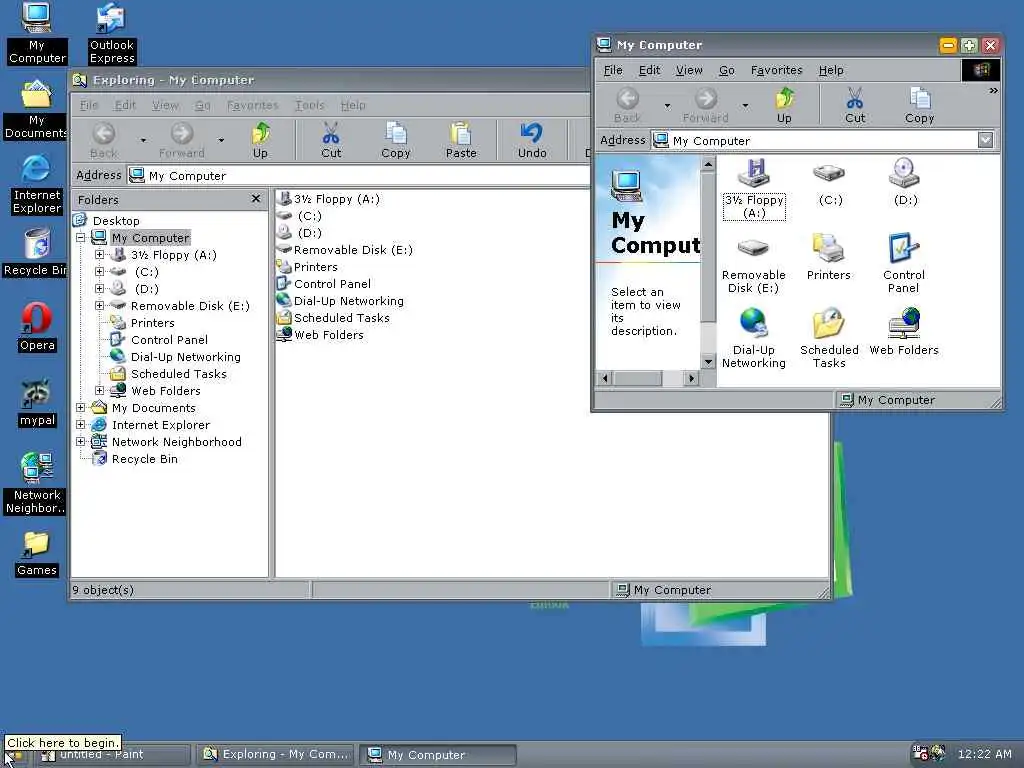Viewport: 1024px width, 768px height.
Task: Expand 3½ Floppy (A:) in the Folders tree
Action: tap(99, 255)
